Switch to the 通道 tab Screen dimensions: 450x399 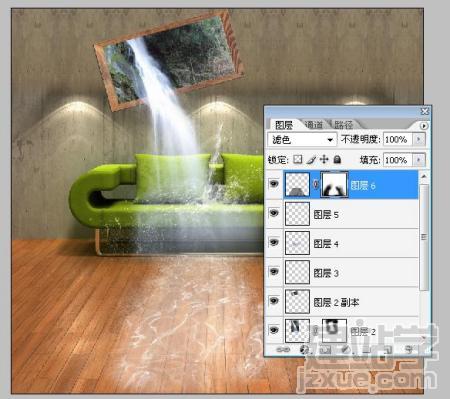(x=314, y=125)
